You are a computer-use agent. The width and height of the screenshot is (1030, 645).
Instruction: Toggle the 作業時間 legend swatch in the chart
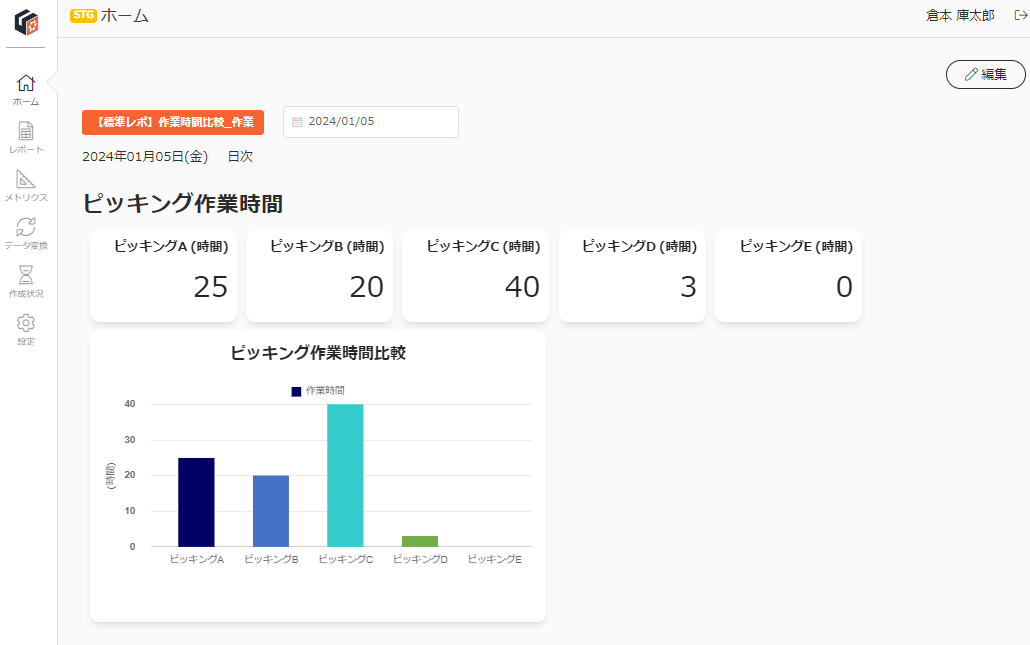click(x=296, y=391)
